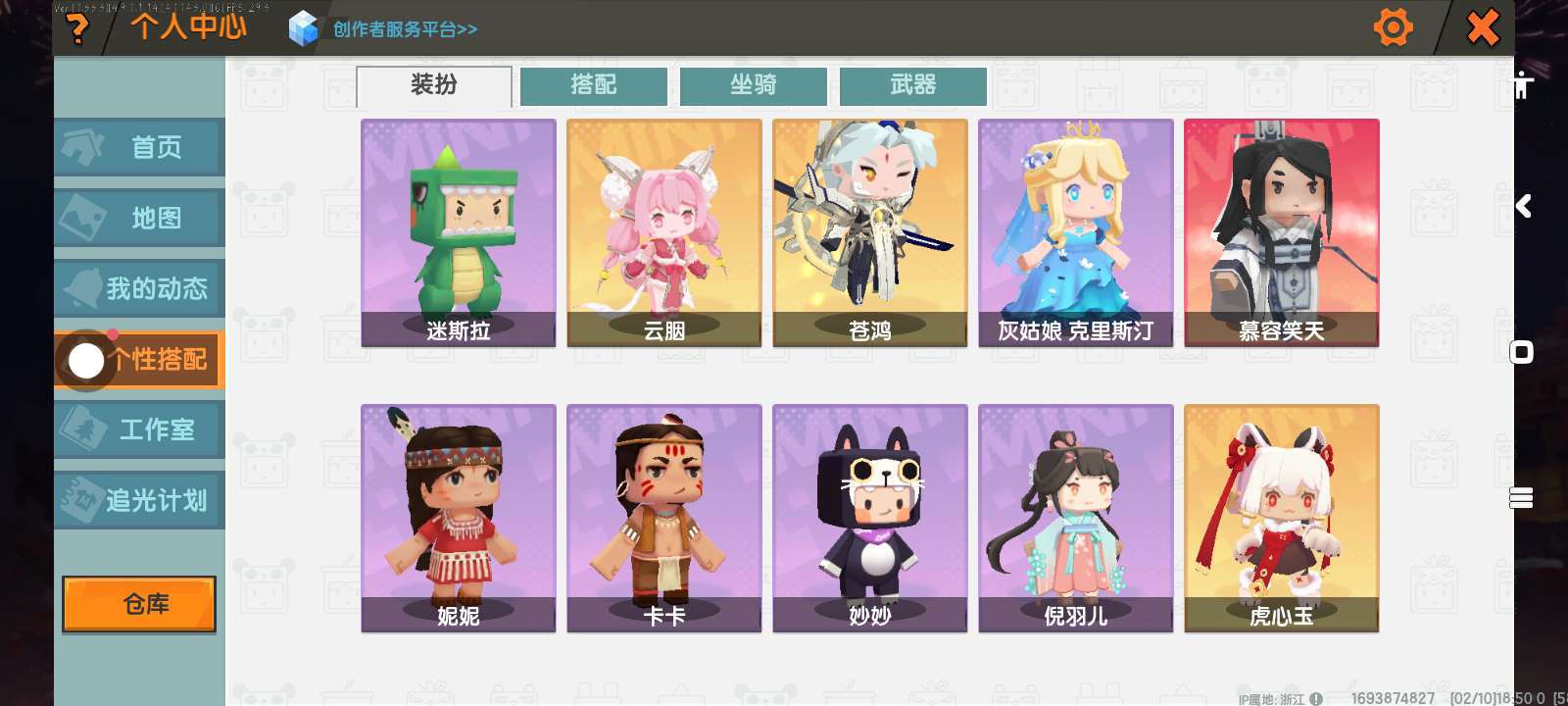1568x706 pixels.
Task: Open the 仓库 warehouse button
Action: (x=139, y=604)
